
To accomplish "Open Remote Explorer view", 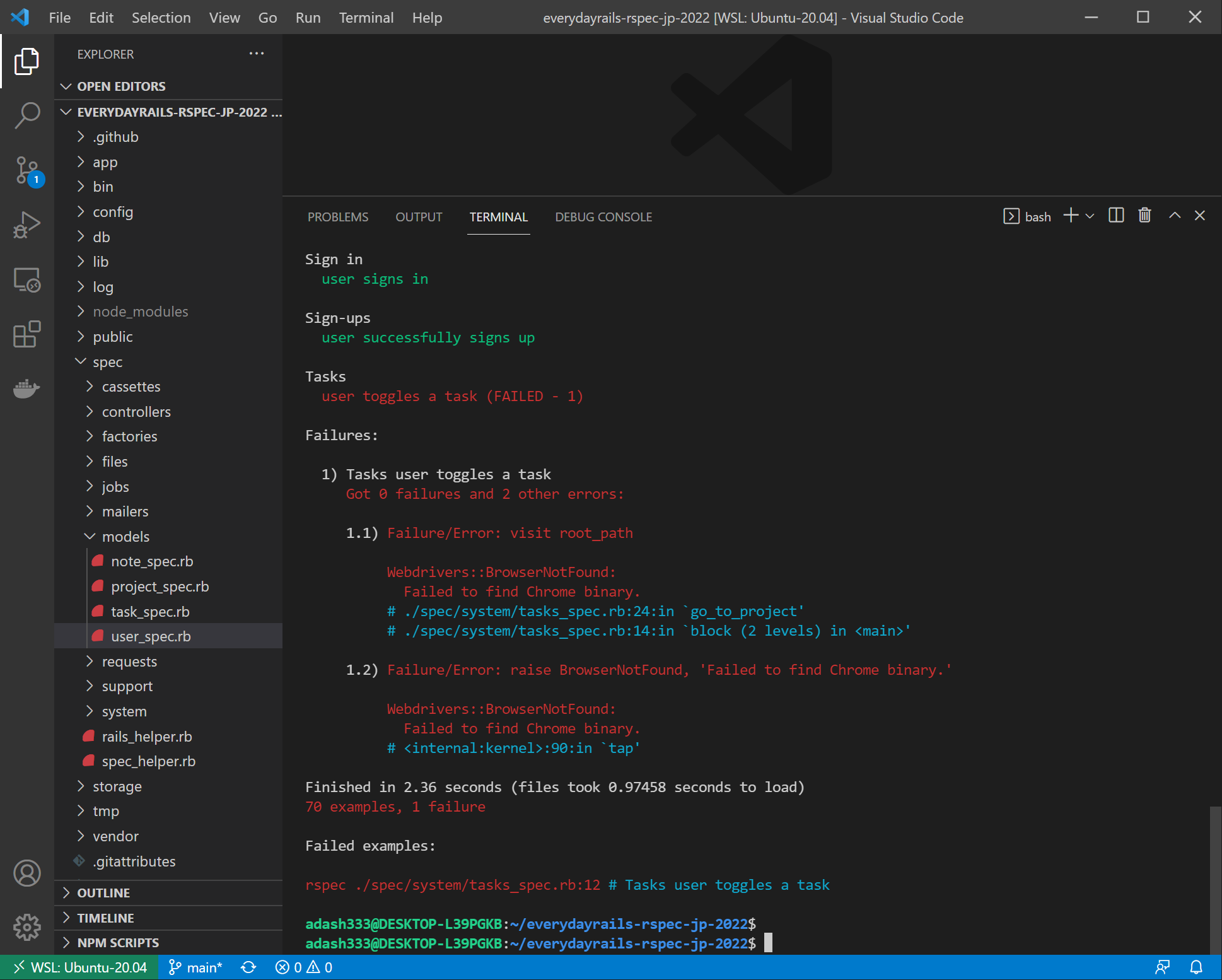I will (26, 280).
